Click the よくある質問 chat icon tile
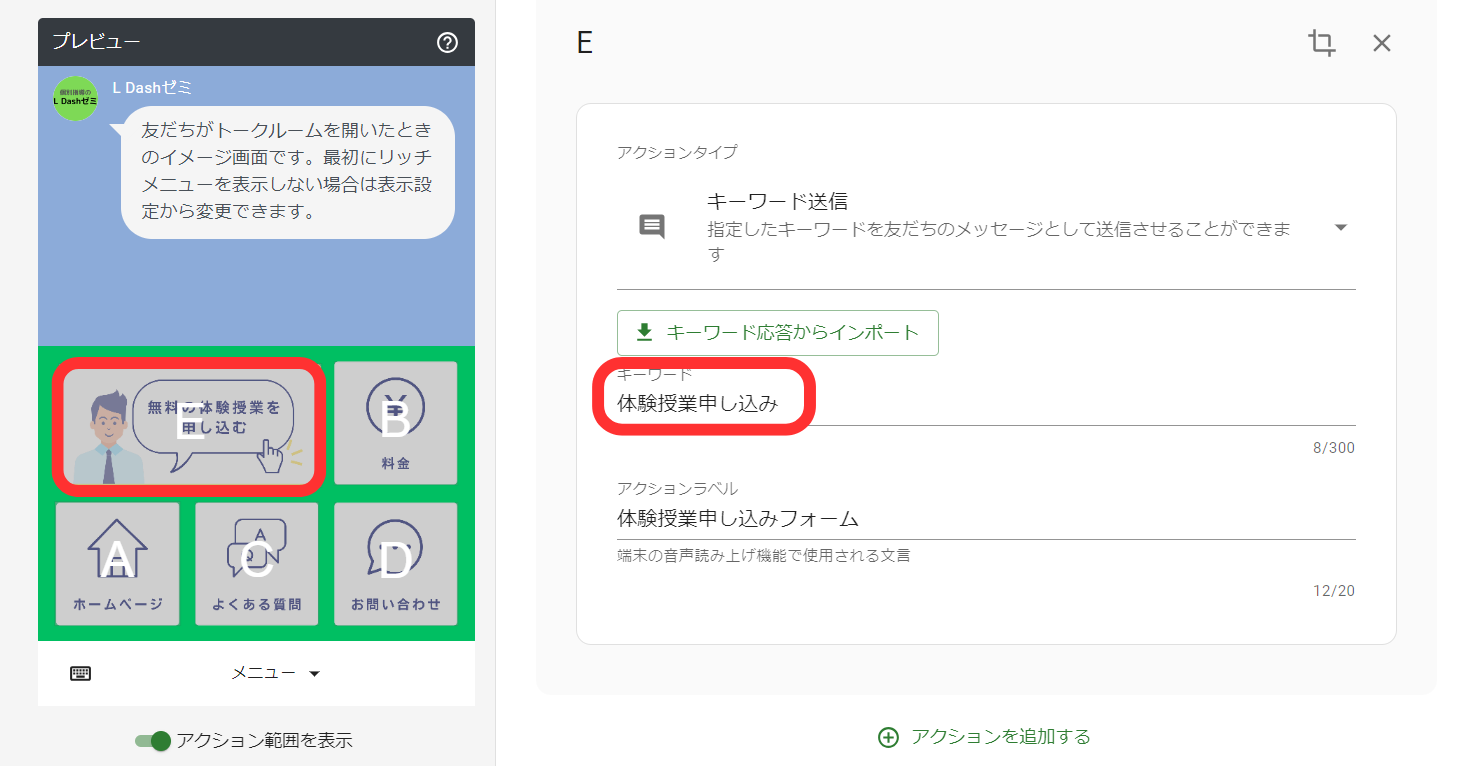Viewport: 1465px width, 766px height. pyautogui.click(x=256, y=563)
